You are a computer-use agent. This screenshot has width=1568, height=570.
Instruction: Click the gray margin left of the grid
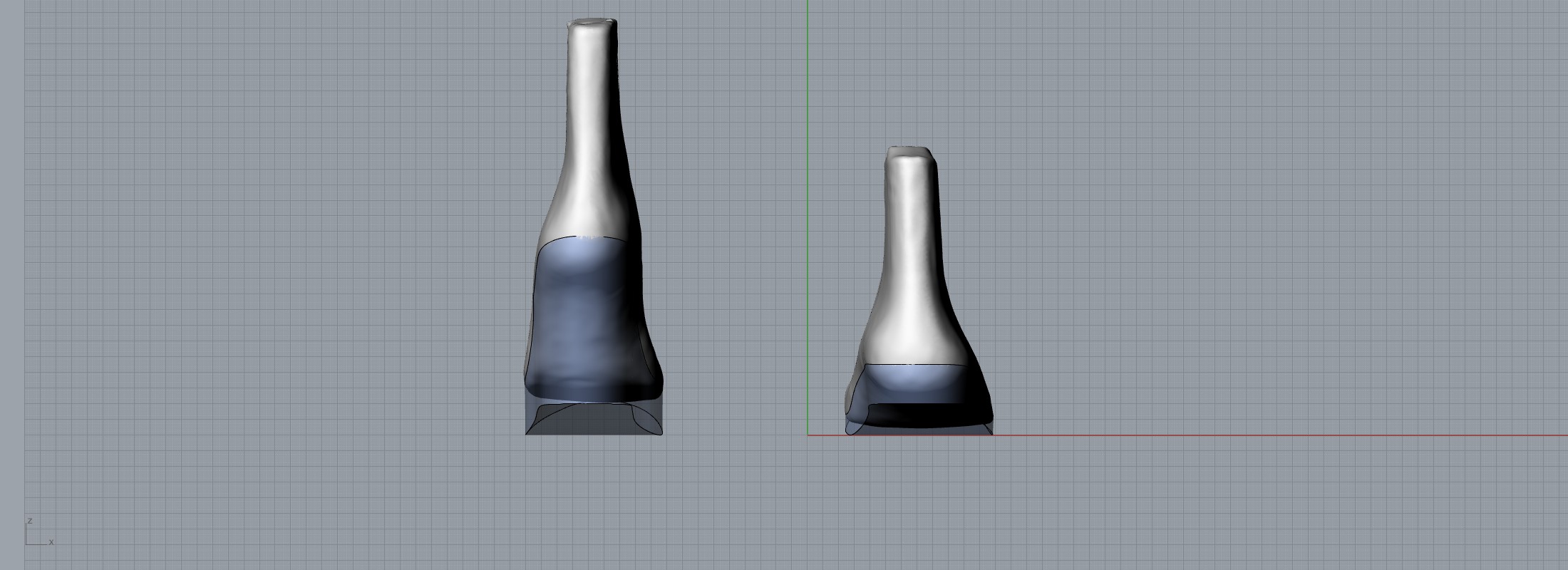tap(11, 285)
